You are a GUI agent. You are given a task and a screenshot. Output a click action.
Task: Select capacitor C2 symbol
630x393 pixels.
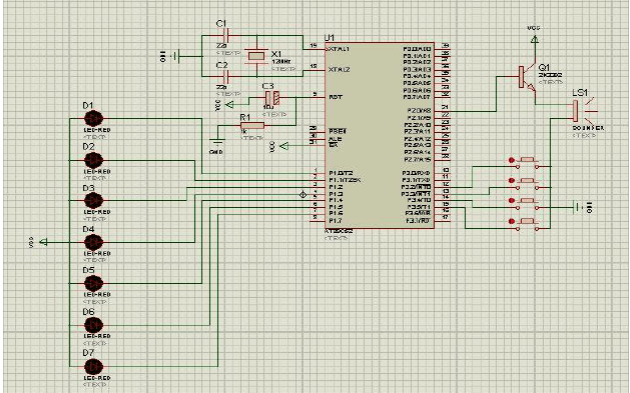[x=225, y=76]
